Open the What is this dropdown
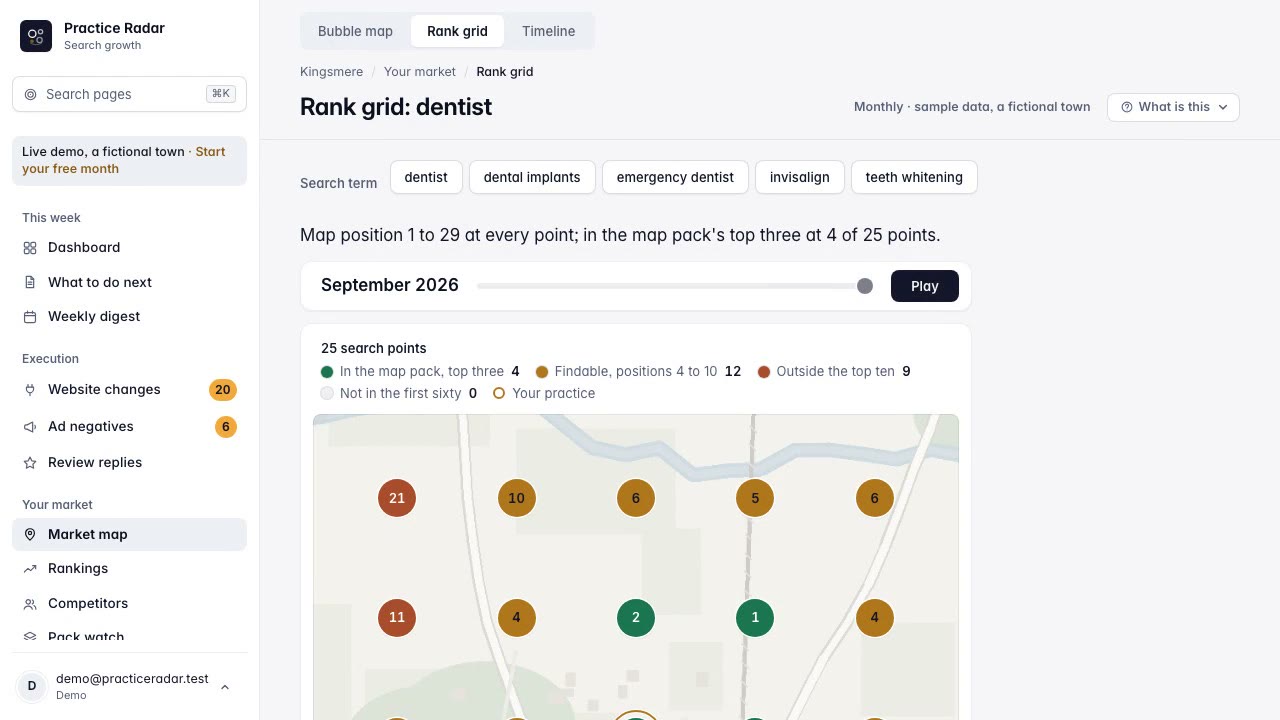This screenshot has height=720, width=1280. pyautogui.click(x=1173, y=107)
